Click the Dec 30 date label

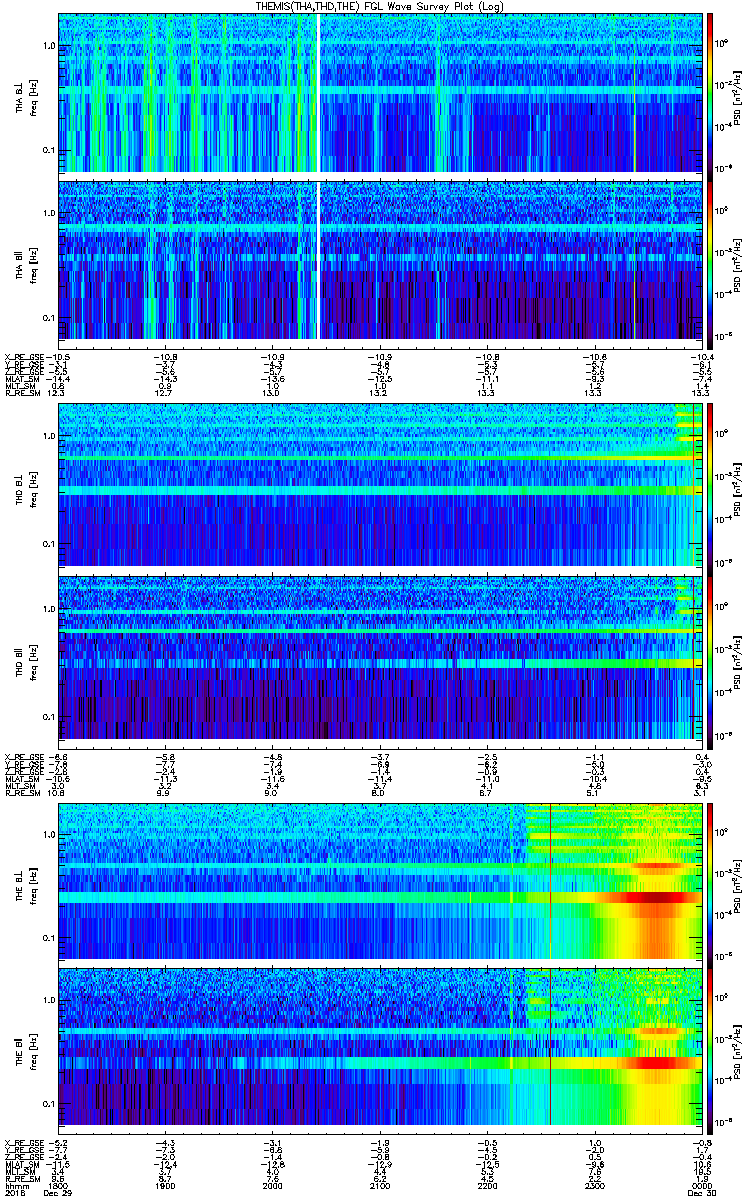(700, 1193)
